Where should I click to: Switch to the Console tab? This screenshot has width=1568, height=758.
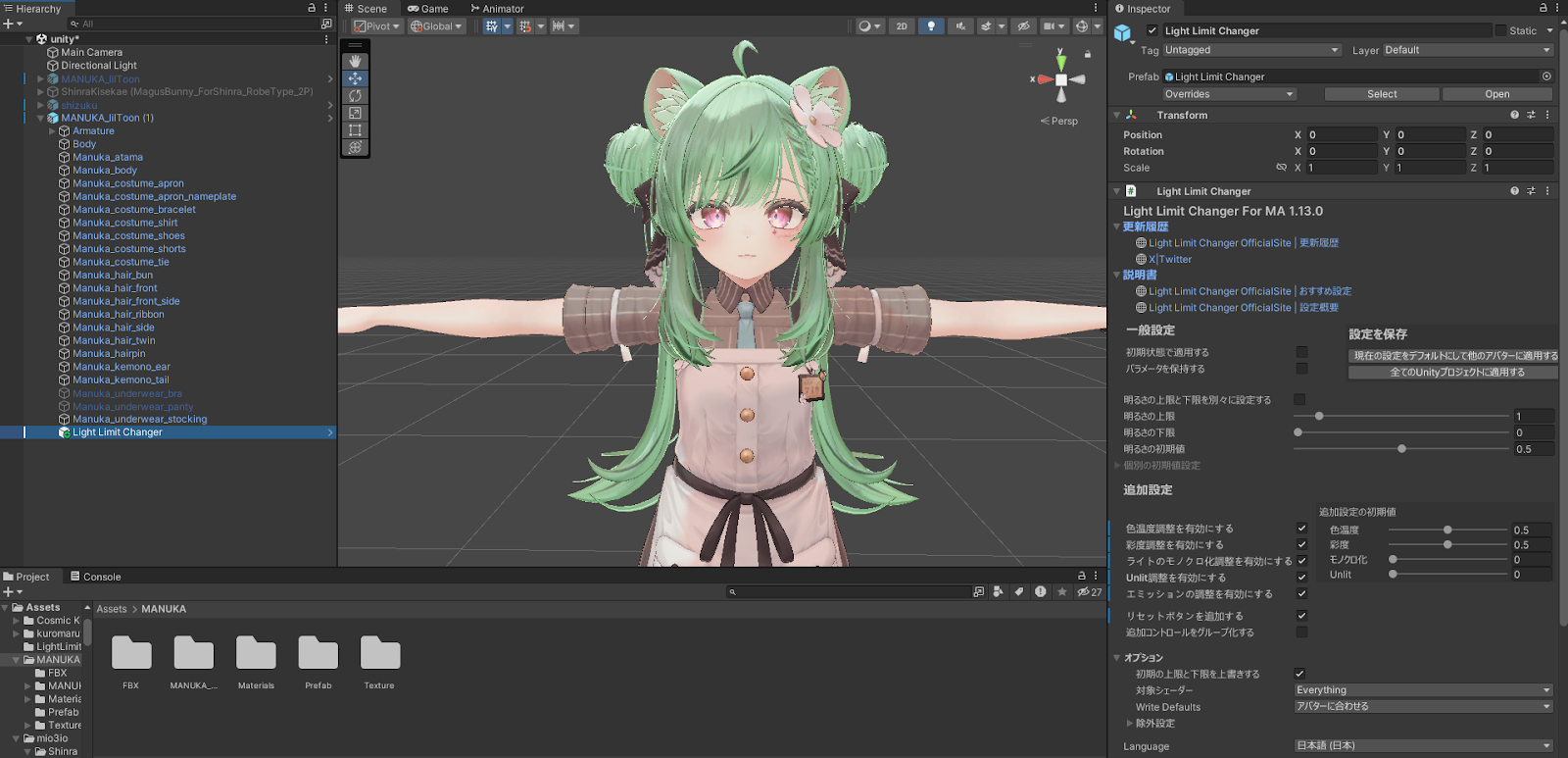pyautogui.click(x=96, y=577)
